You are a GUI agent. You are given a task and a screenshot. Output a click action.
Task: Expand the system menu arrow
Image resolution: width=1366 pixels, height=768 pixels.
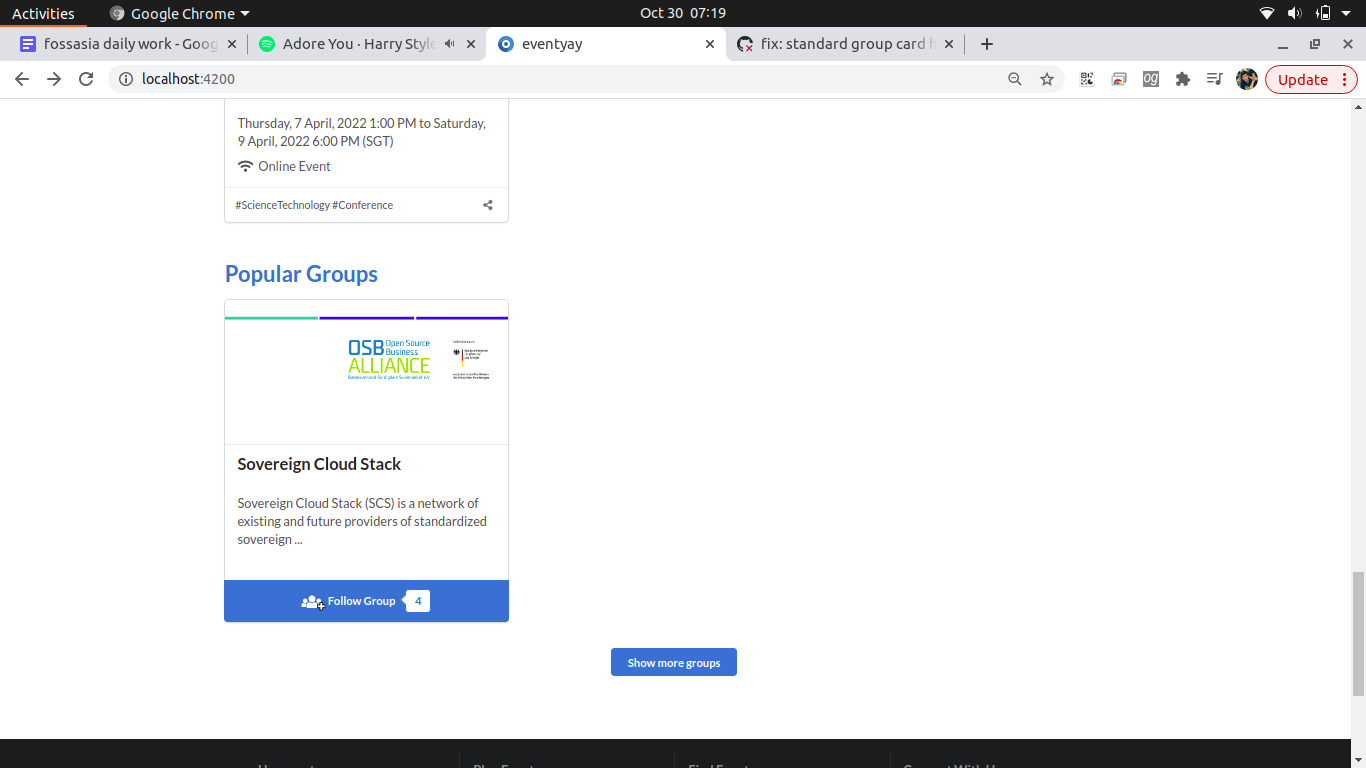pos(1348,13)
